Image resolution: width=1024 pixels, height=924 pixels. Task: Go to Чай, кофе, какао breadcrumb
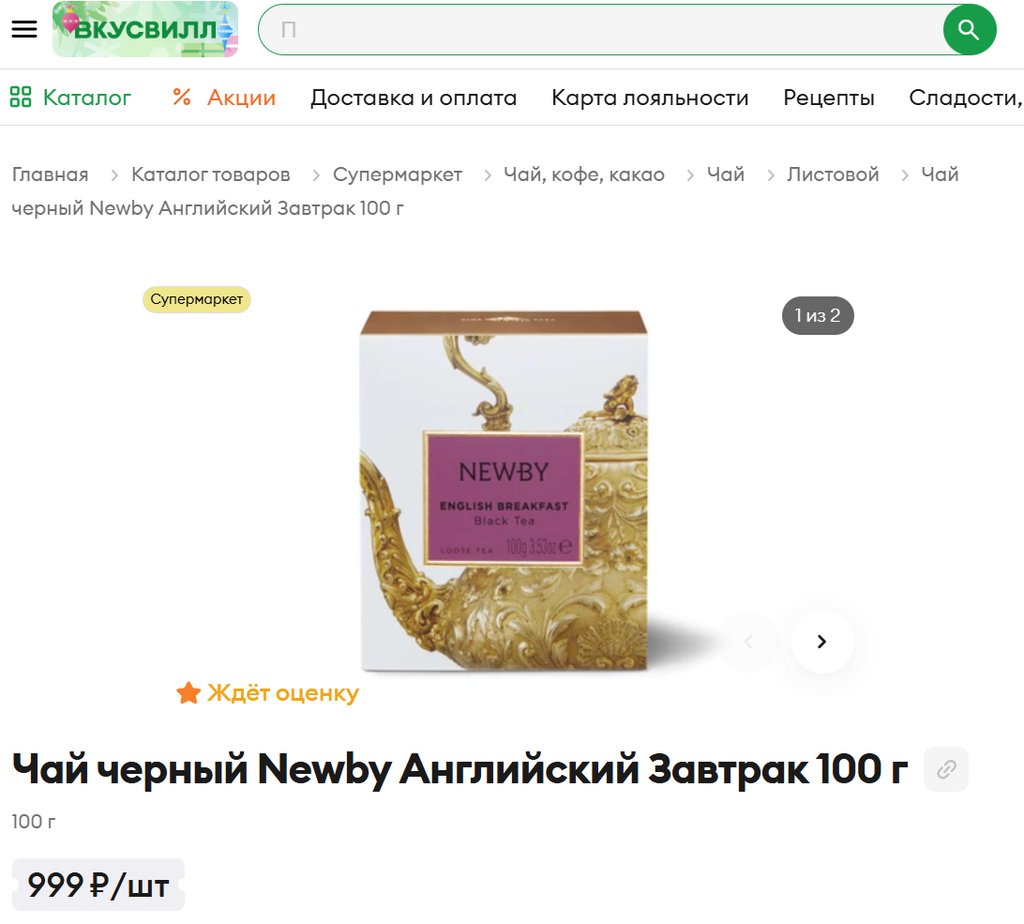tap(584, 174)
